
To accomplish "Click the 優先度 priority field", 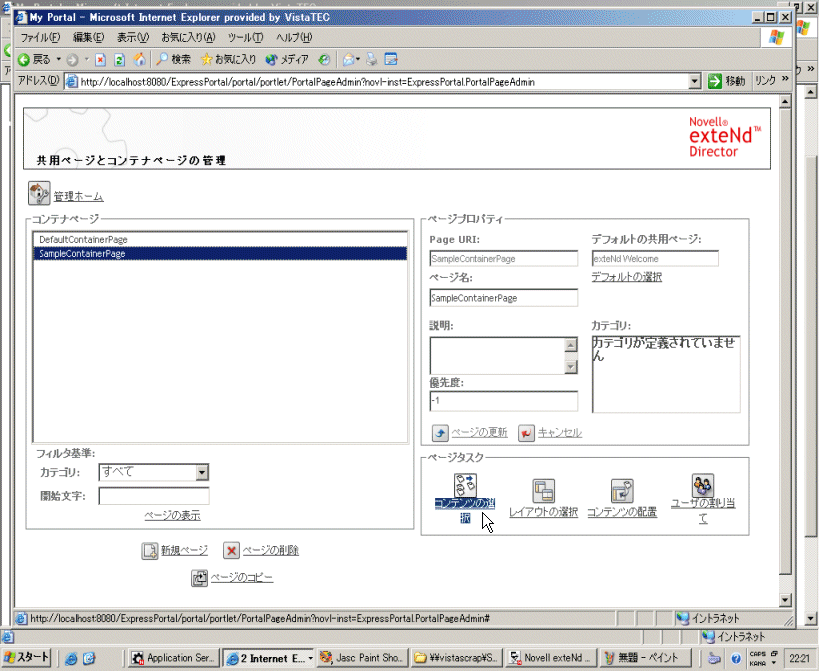I will pos(504,401).
